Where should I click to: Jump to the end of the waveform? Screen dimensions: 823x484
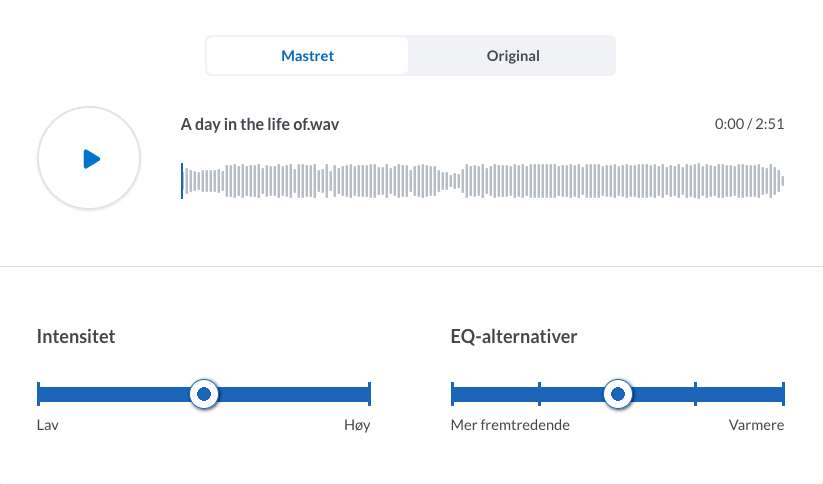(x=782, y=181)
